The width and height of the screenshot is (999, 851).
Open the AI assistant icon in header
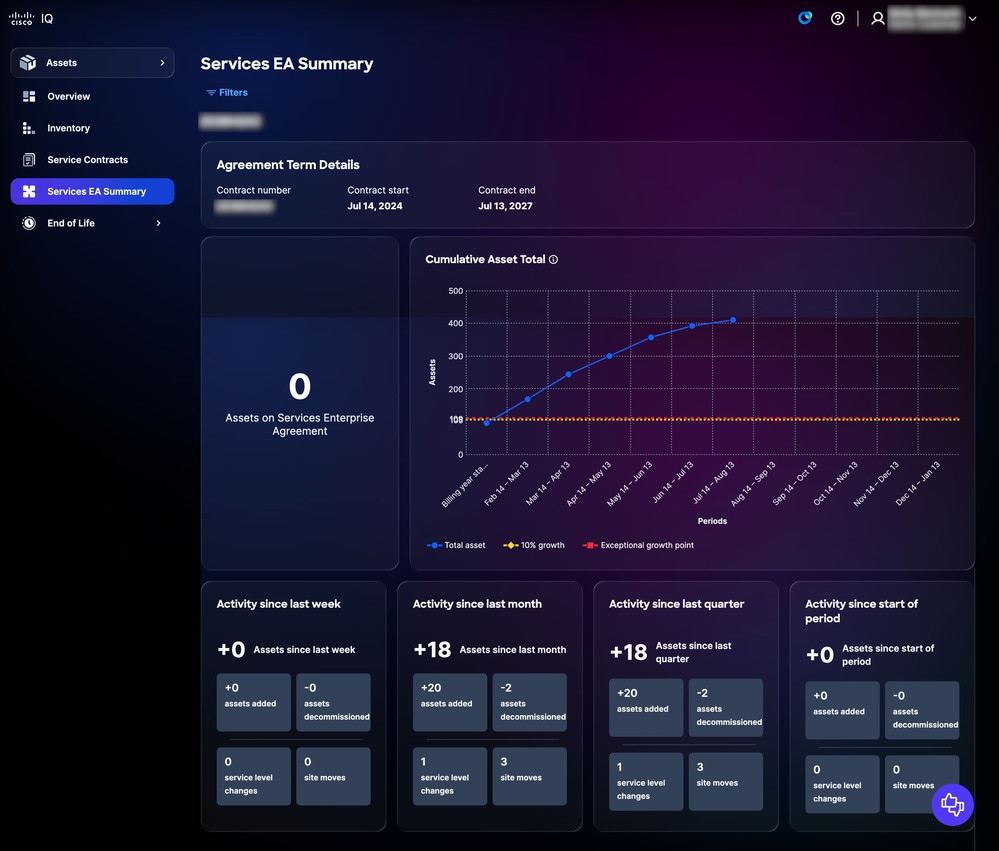(x=805, y=18)
